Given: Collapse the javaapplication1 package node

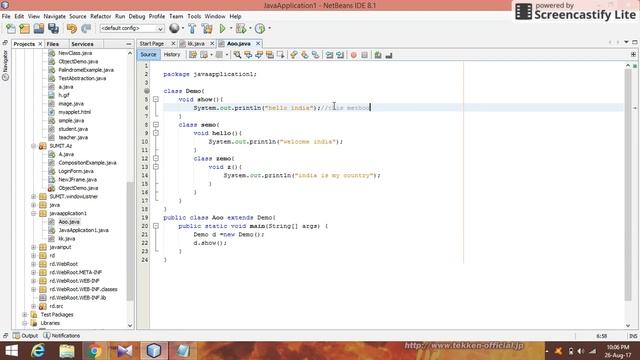Looking at the screenshot, I should click(34, 213).
